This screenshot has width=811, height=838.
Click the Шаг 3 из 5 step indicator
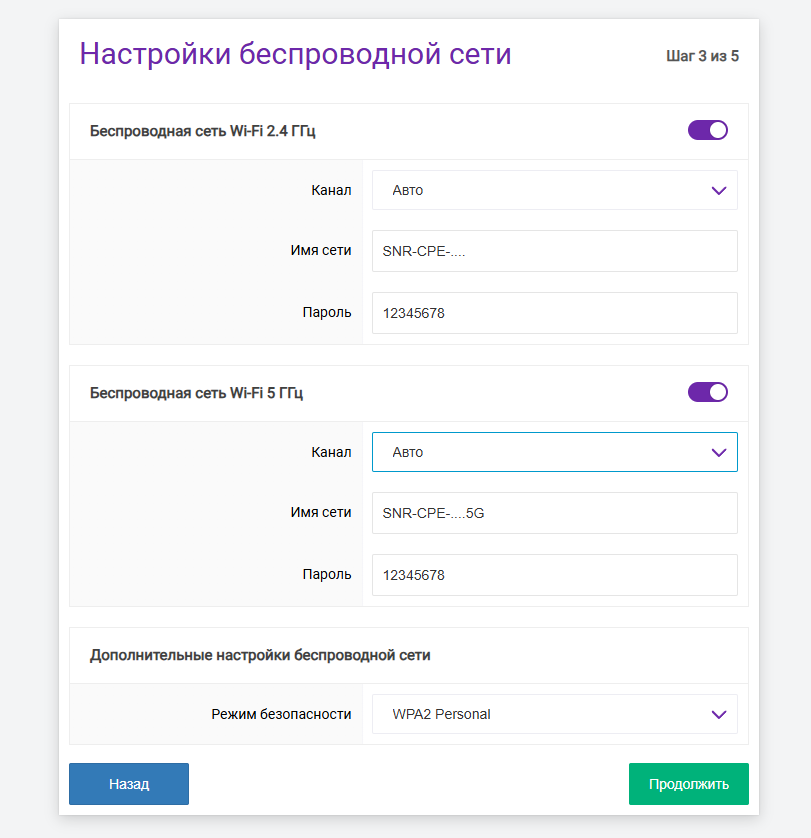[x=702, y=56]
